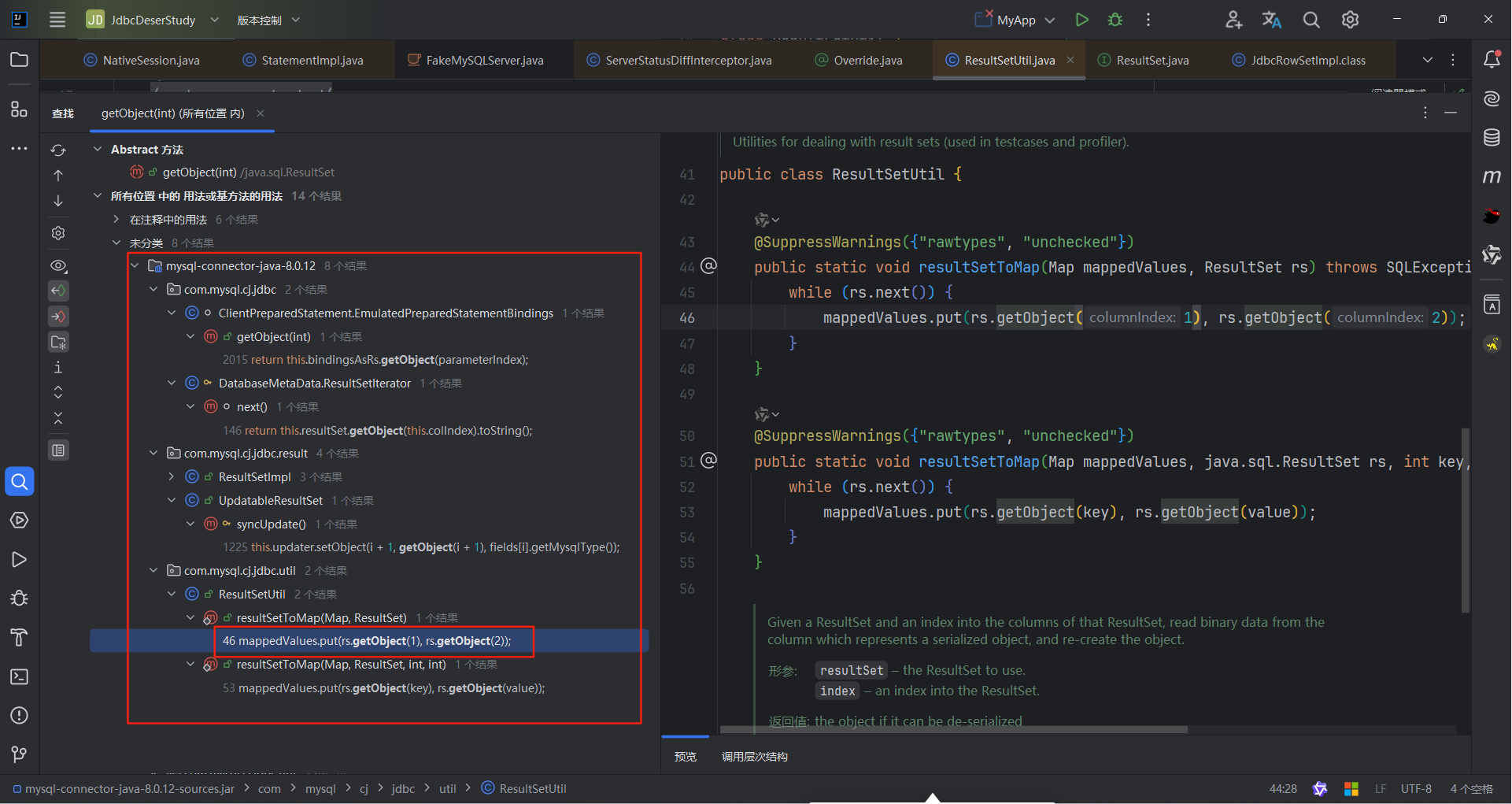Image resolution: width=1512 pixels, height=804 pixels.
Task: Switch to NativeSession.java tab
Action: click(x=142, y=60)
